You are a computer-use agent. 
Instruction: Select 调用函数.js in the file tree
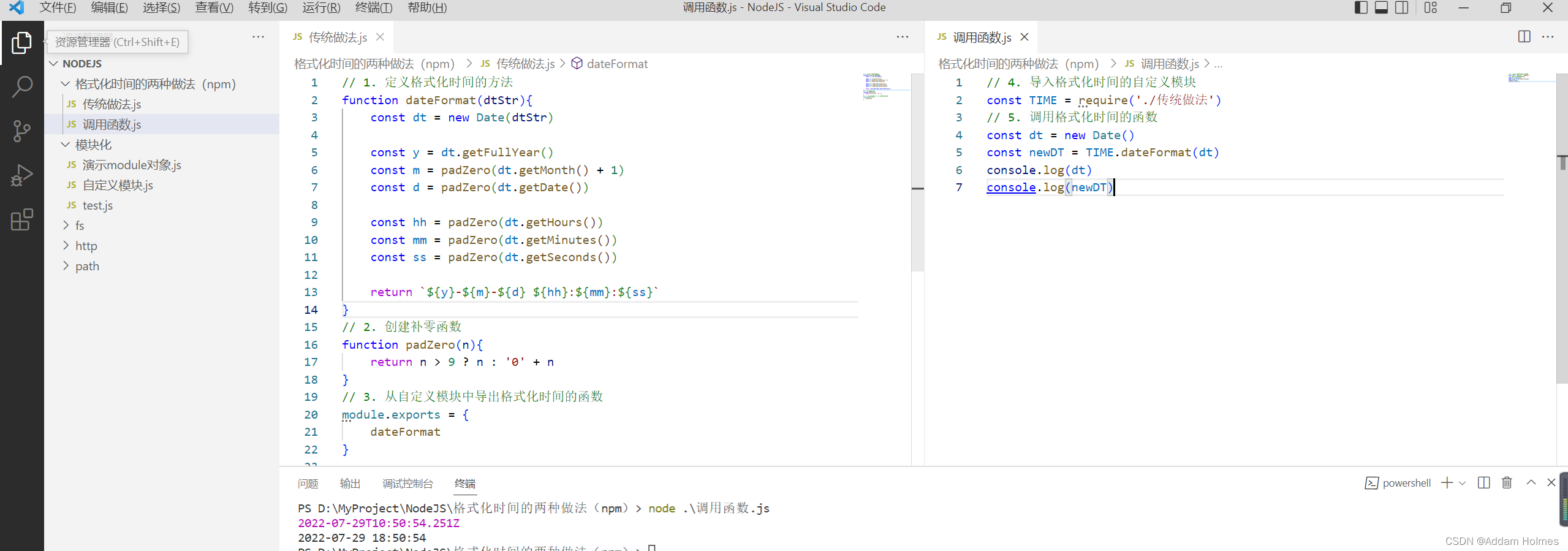(x=162, y=124)
